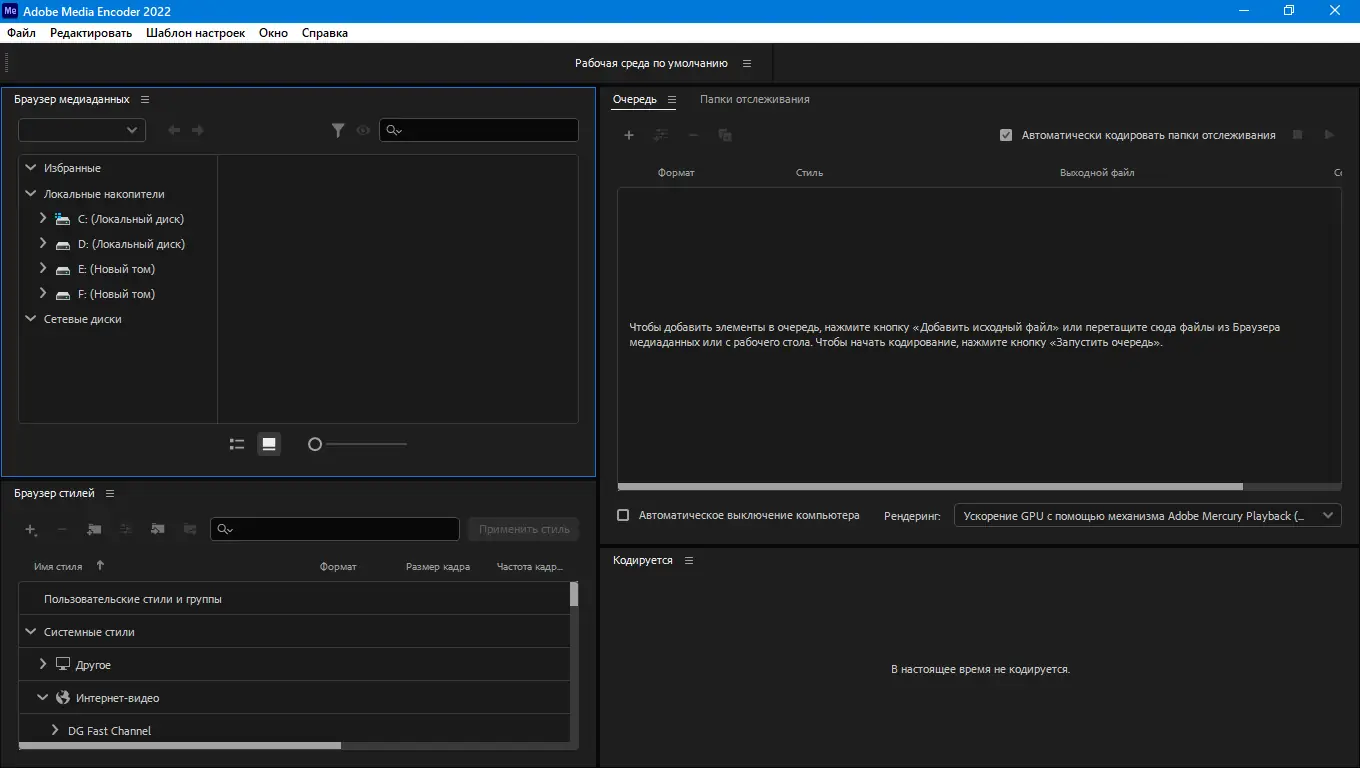Expand the Другое style group
The width and height of the screenshot is (1360, 768).
tap(43, 664)
